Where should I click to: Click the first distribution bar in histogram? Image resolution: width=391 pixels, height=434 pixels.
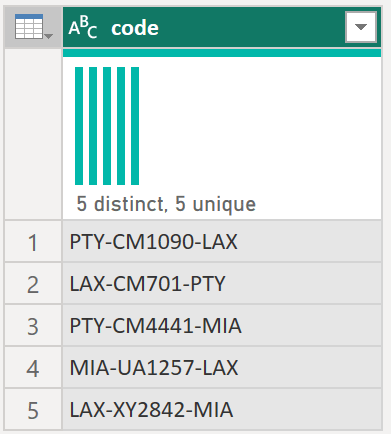[x=79, y=126]
